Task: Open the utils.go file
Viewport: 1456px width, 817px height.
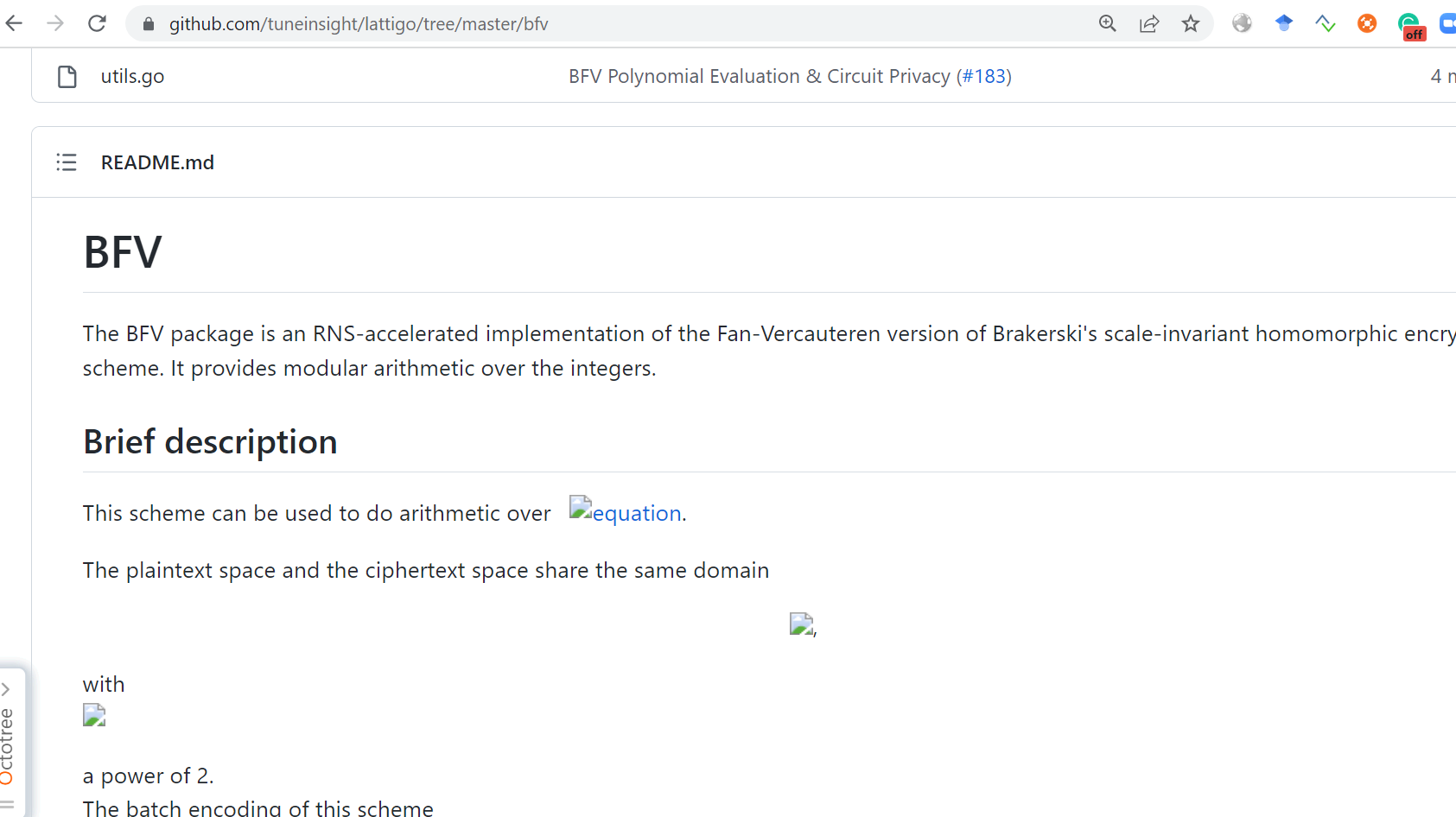Action: click(132, 76)
